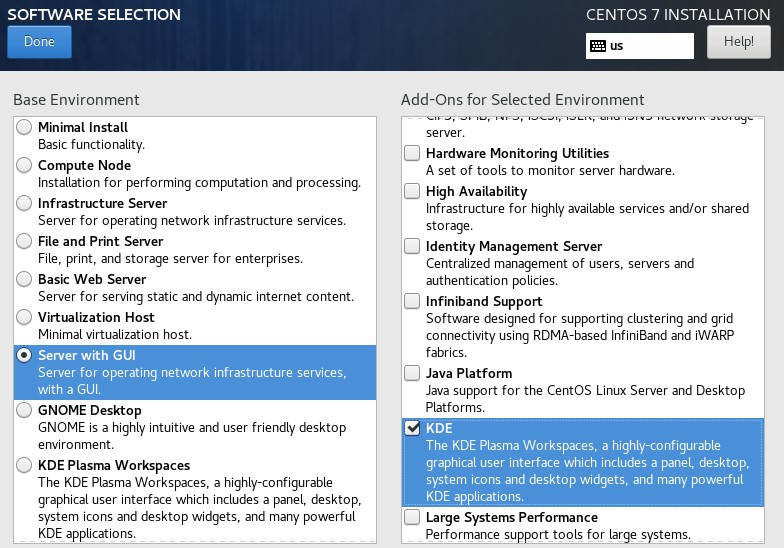This screenshot has width=784, height=548.
Task: Click 'Server for operating network infrastructure services.' under Infrastructure Server
Action: tap(192, 220)
